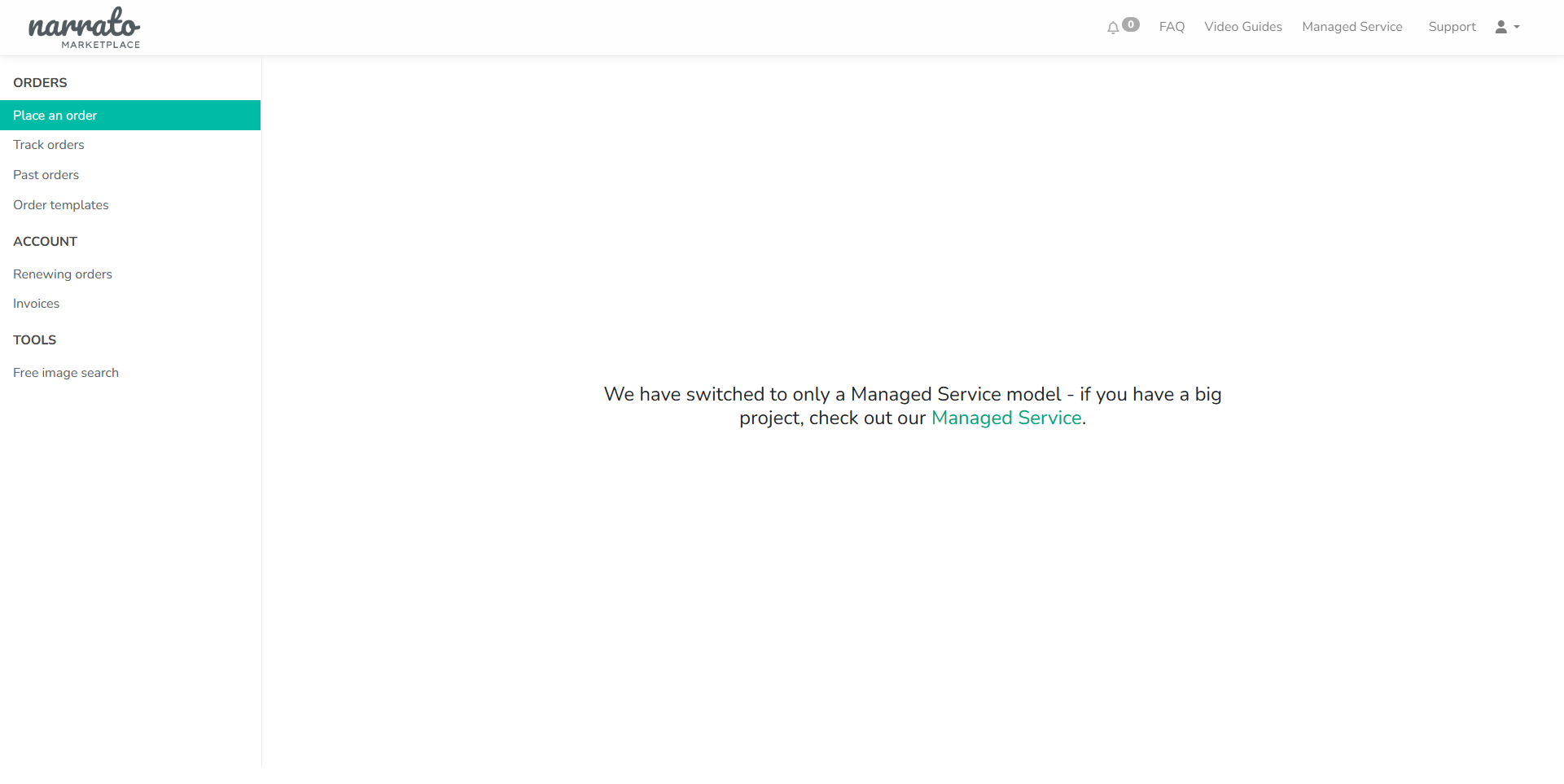
Task: Go to Video Guides
Action: (1242, 27)
